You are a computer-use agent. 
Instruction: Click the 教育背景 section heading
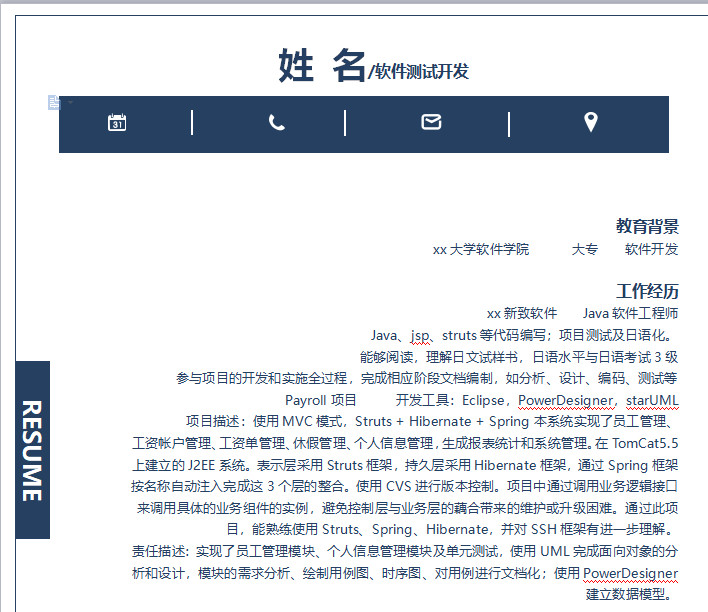pos(647,226)
